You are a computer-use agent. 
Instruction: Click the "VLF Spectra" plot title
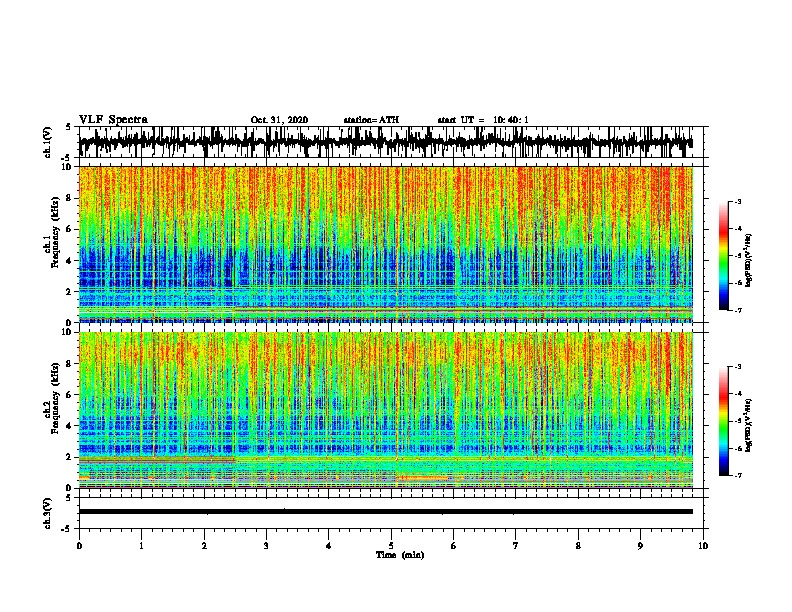click(113, 119)
